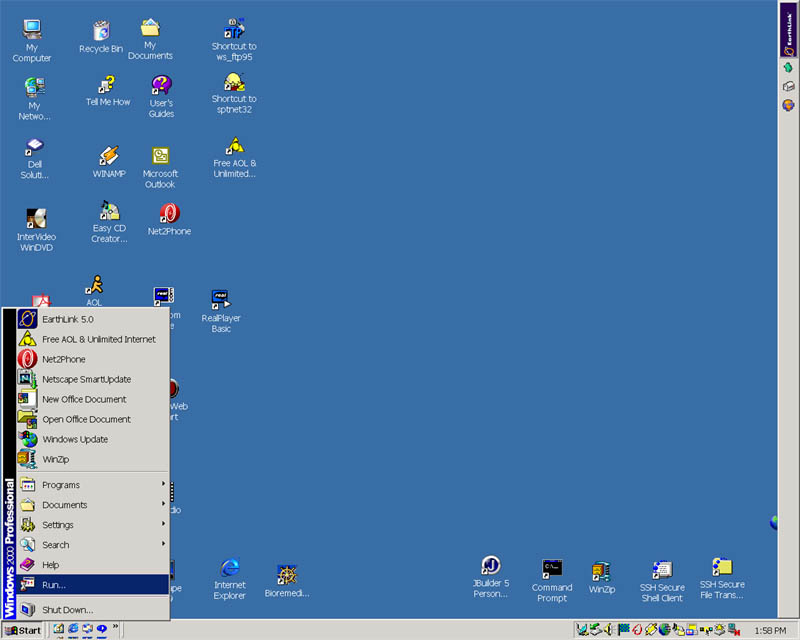Click the EarthLink logo on side toolbar

[789, 30]
